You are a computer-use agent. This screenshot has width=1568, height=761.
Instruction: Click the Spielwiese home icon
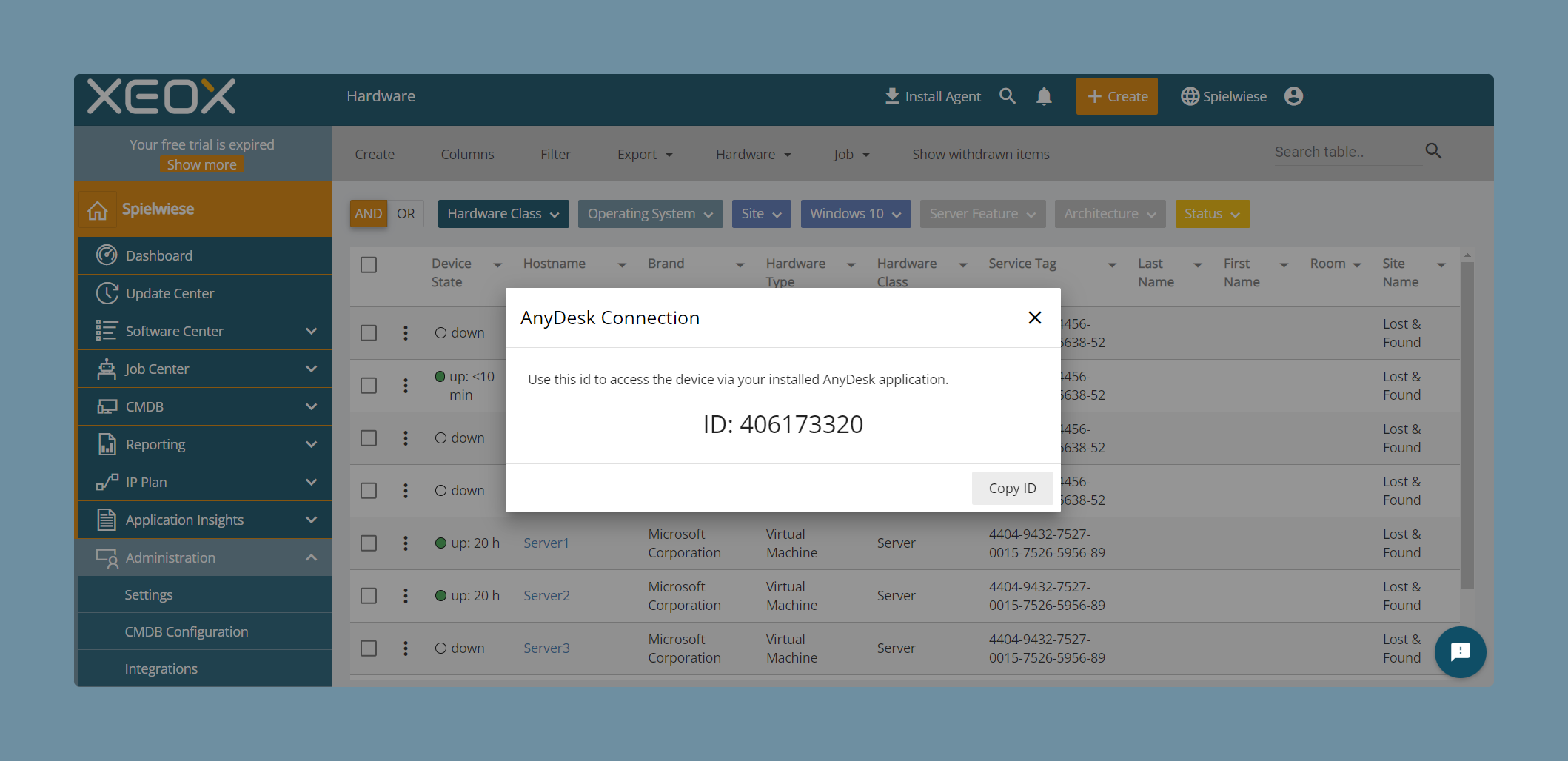click(x=98, y=209)
